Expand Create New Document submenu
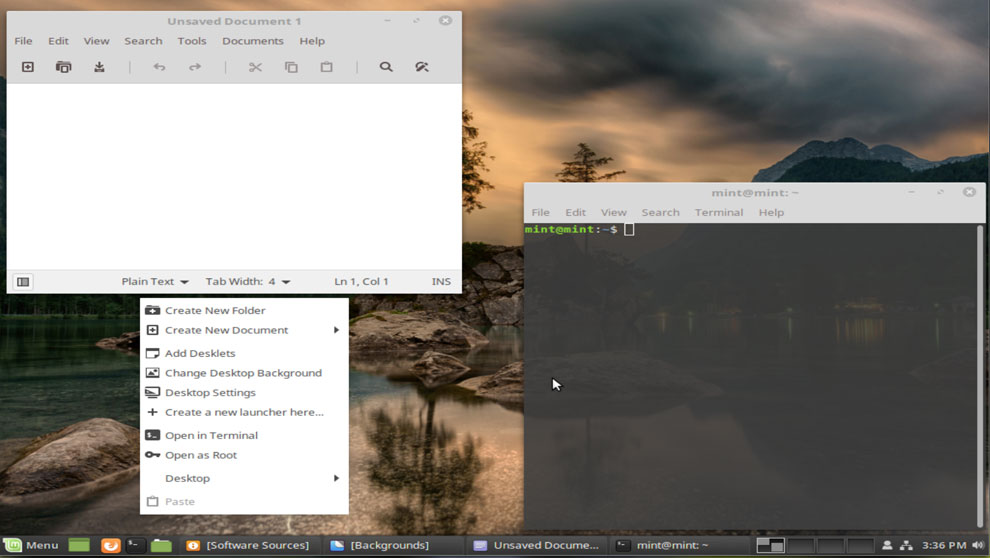990x558 pixels. tap(244, 330)
